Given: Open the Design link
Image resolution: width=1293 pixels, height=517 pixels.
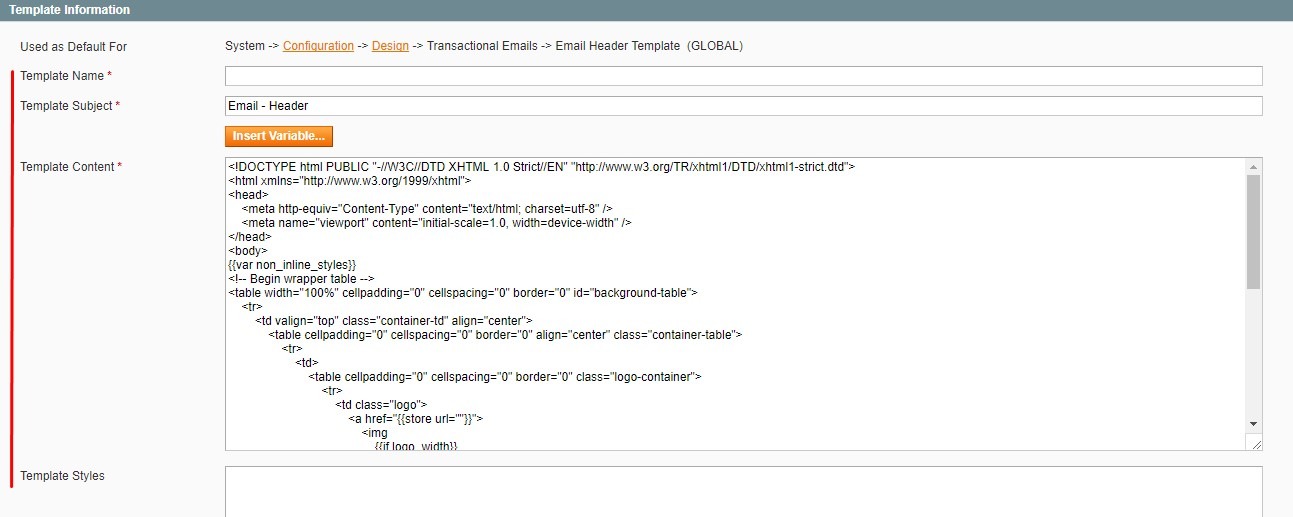Looking at the screenshot, I should point(390,46).
